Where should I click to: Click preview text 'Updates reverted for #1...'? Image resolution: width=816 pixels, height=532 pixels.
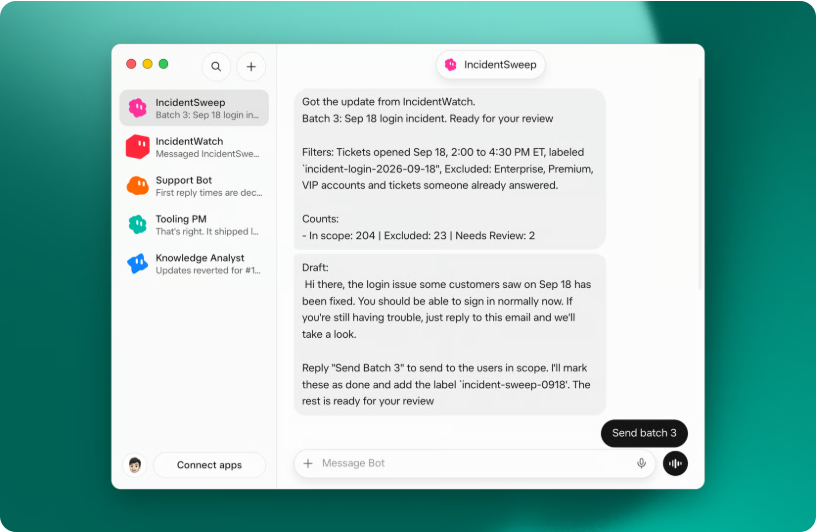(208, 270)
